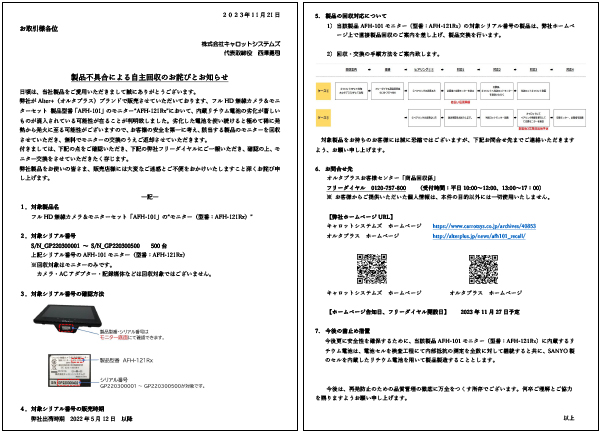Click the first yellow case box in flowchart
Screen dimensions: 600x436
pyautogui.click(x=323, y=91)
